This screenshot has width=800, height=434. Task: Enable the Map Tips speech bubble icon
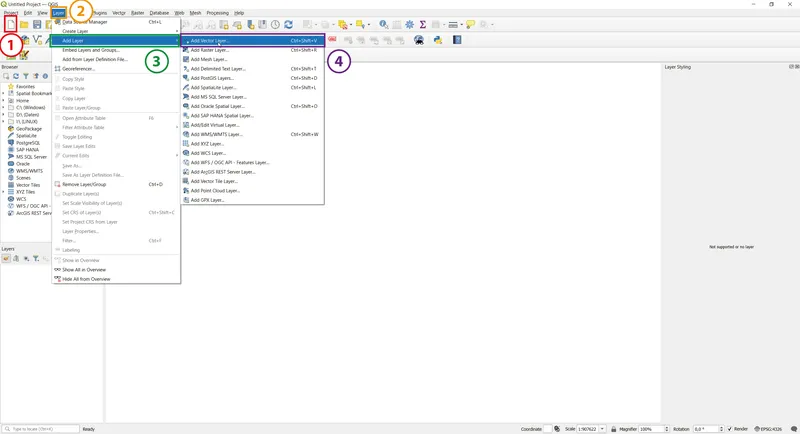pyautogui.click(x=470, y=24)
